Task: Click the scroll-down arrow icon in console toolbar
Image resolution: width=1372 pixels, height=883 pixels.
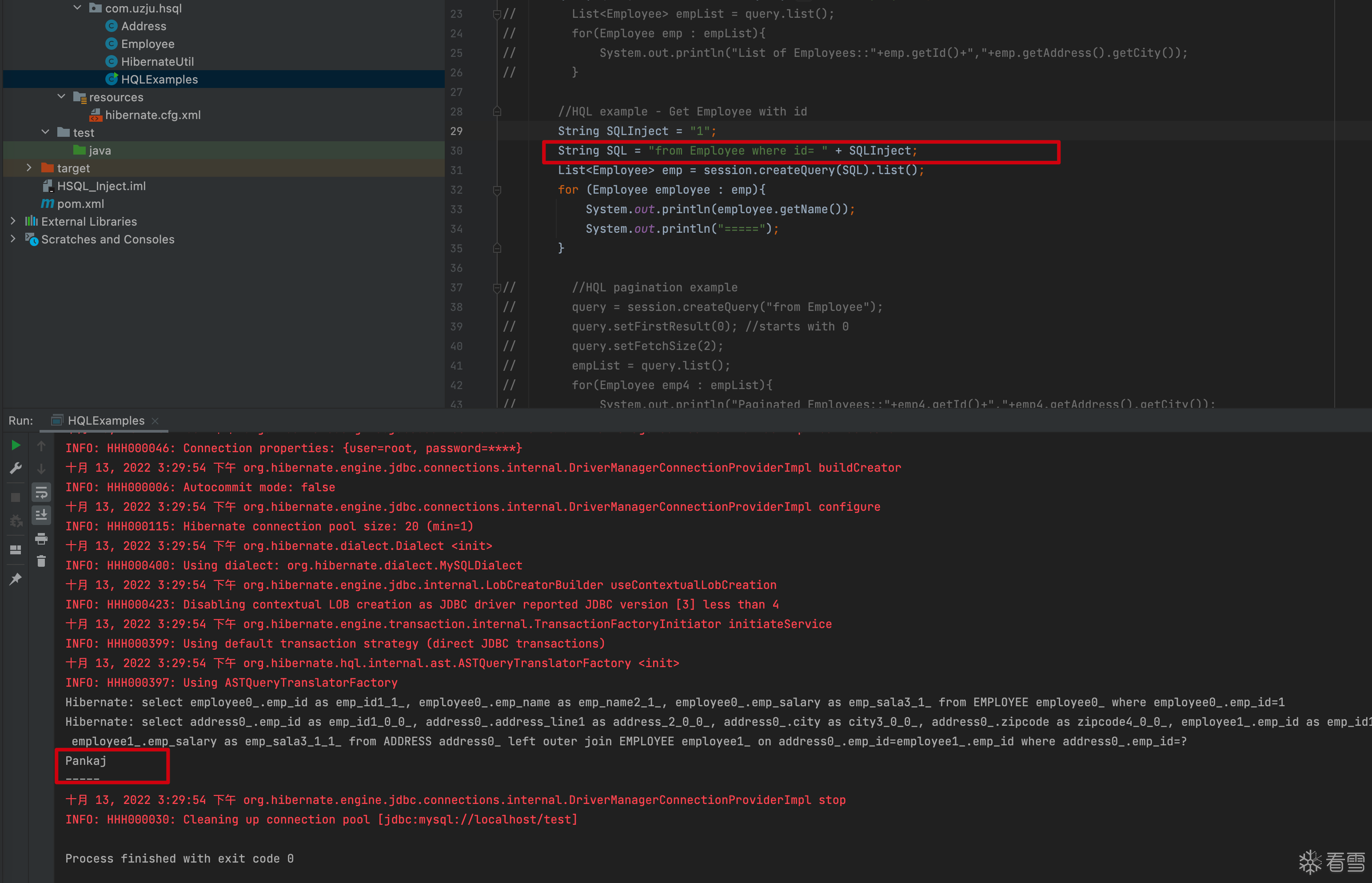Action: [x=41, y=469]
